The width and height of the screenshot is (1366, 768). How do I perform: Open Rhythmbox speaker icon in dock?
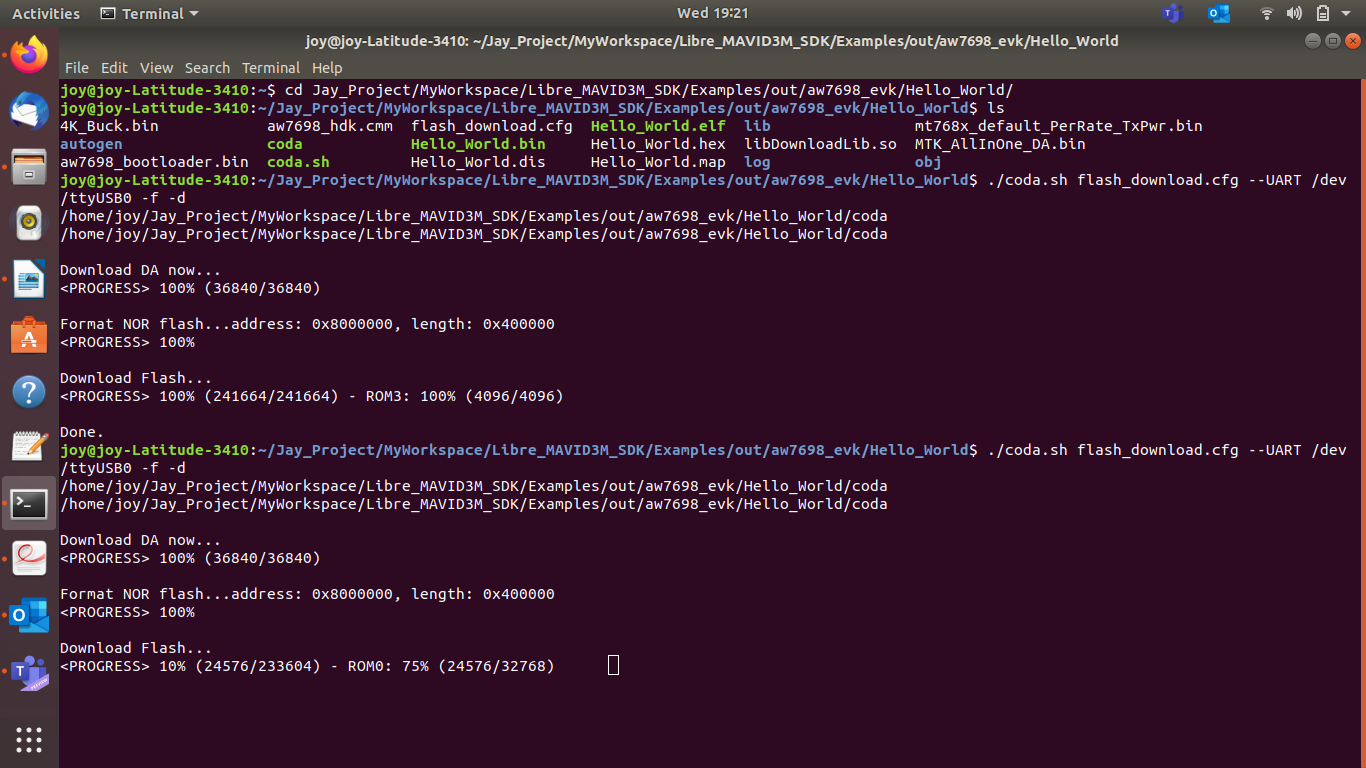29,223
